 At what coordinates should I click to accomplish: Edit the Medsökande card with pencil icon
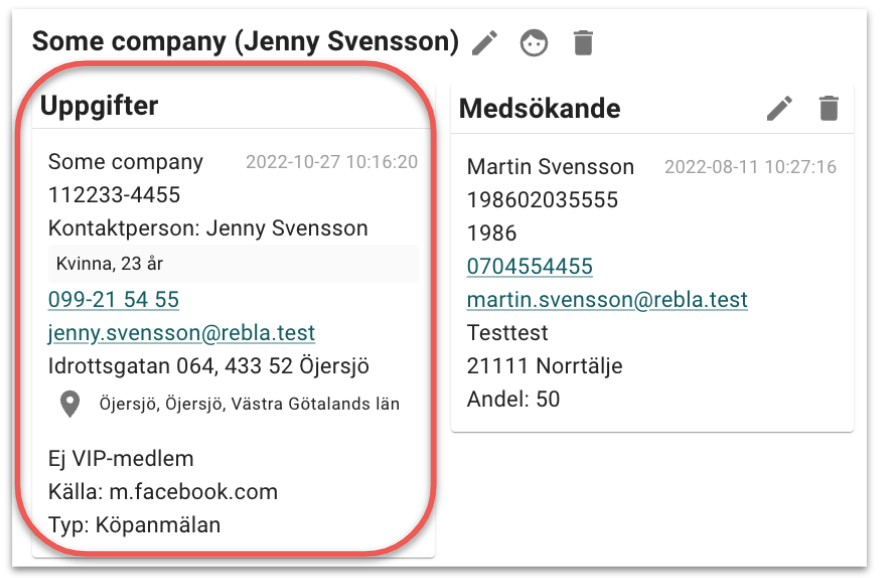pos(780,108)
